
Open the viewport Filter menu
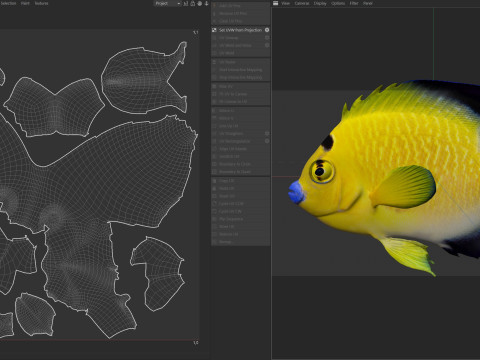coord(354,3)
